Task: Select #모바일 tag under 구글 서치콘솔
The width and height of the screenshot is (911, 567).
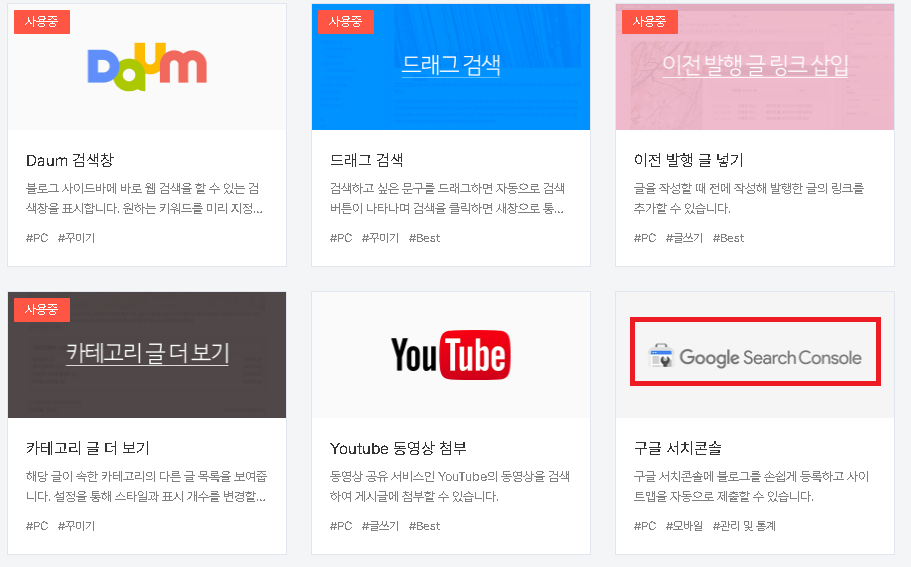Action: click(x=684, y=526)
